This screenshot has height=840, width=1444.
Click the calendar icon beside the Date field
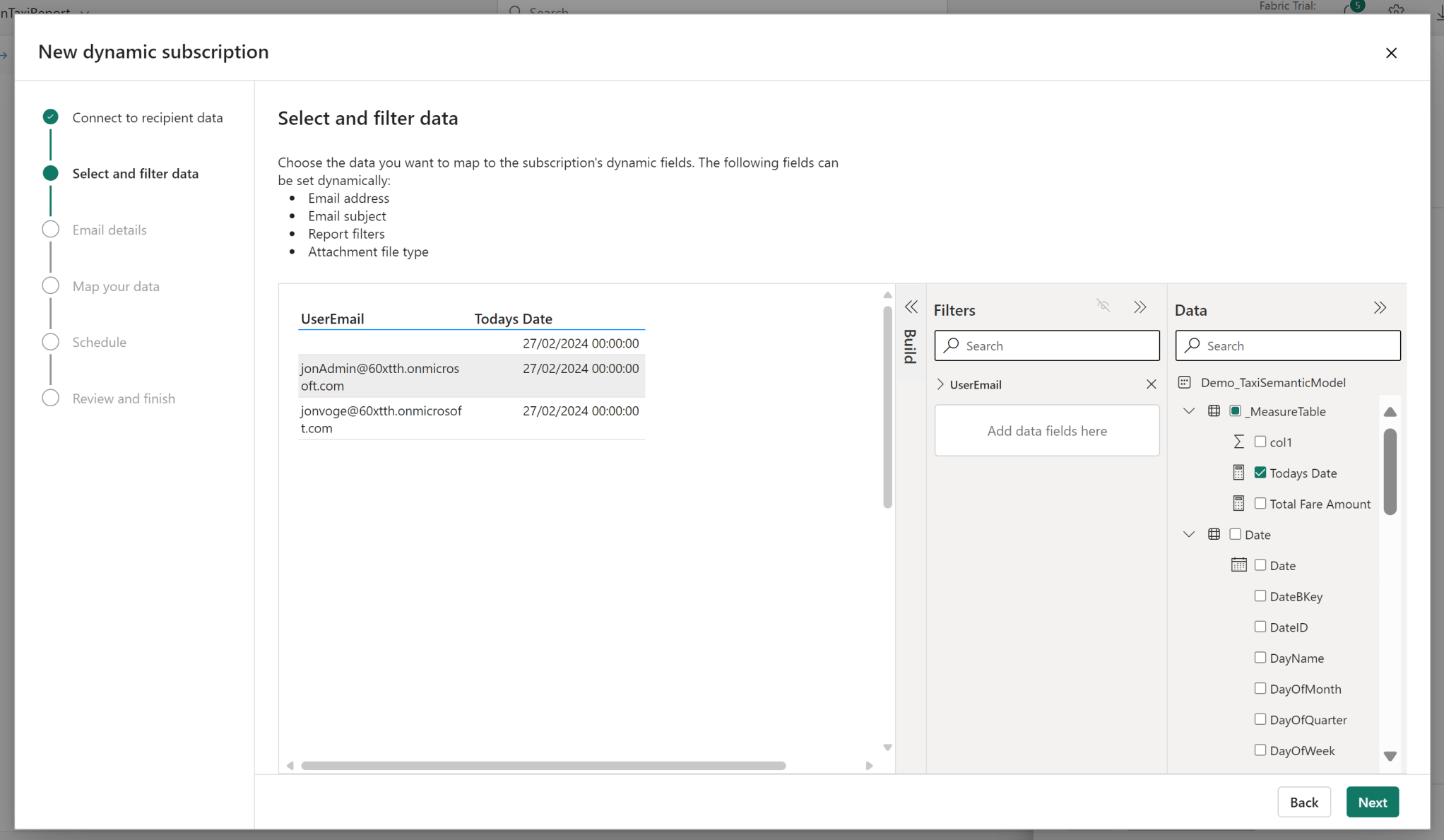[1240, 565]
